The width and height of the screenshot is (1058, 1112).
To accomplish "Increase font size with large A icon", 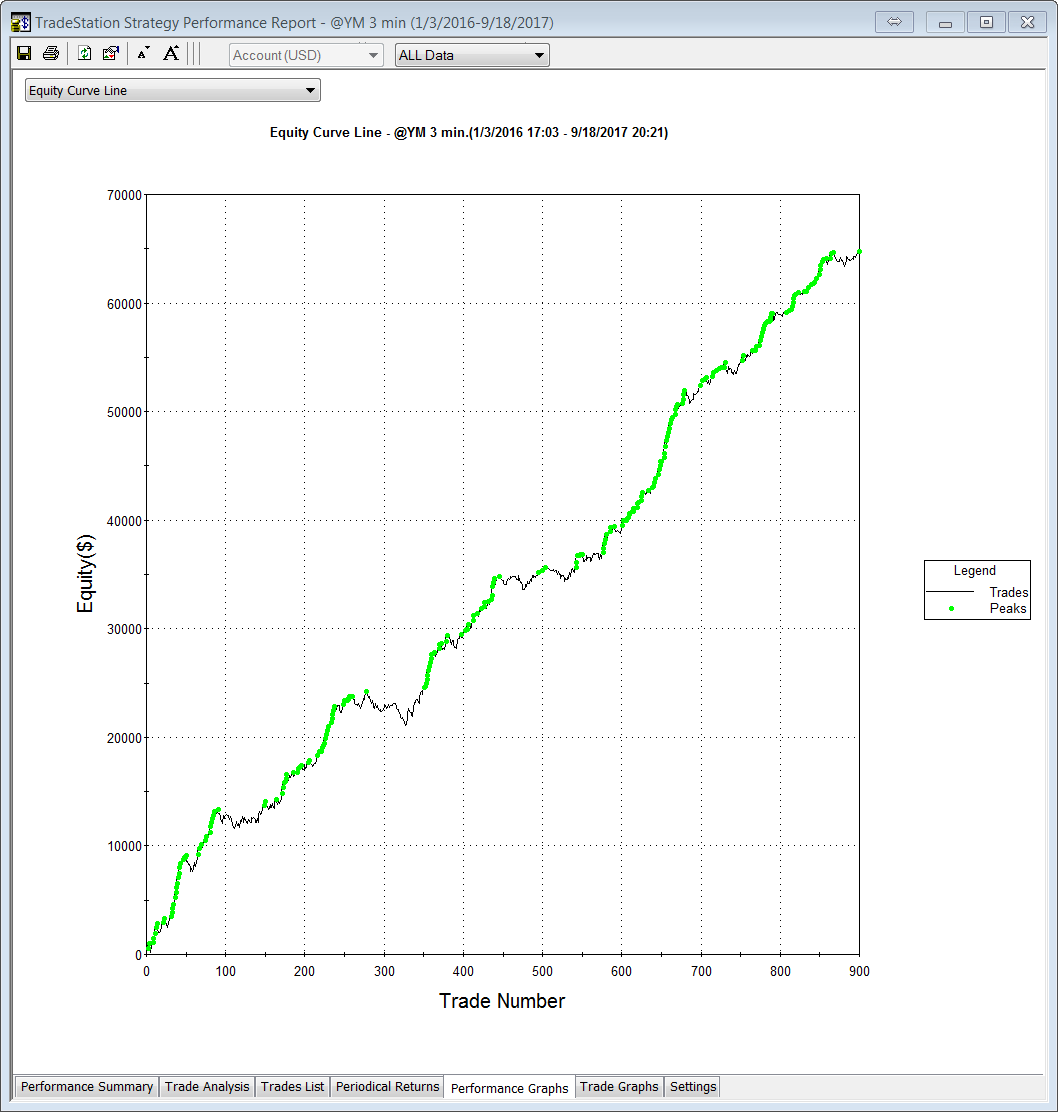I will (171, 54).
